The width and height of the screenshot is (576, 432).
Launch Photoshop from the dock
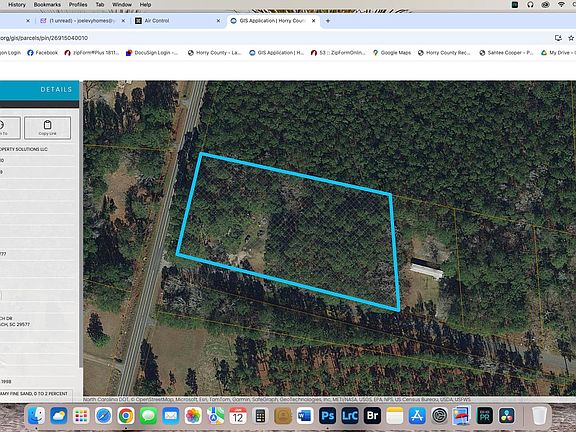tap(328, 416)
